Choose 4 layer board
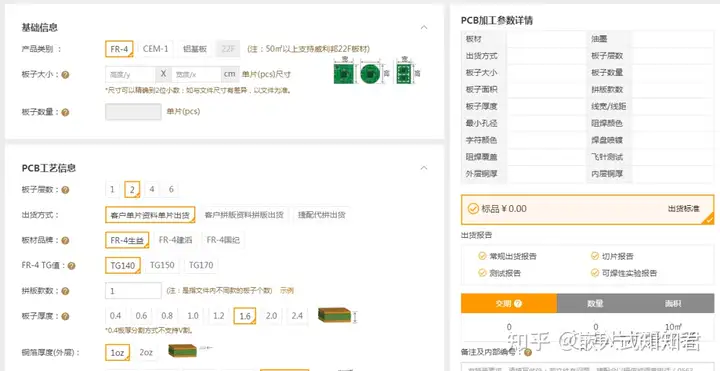This screenshot has height=371, width=720. click(x=152, y=190)
